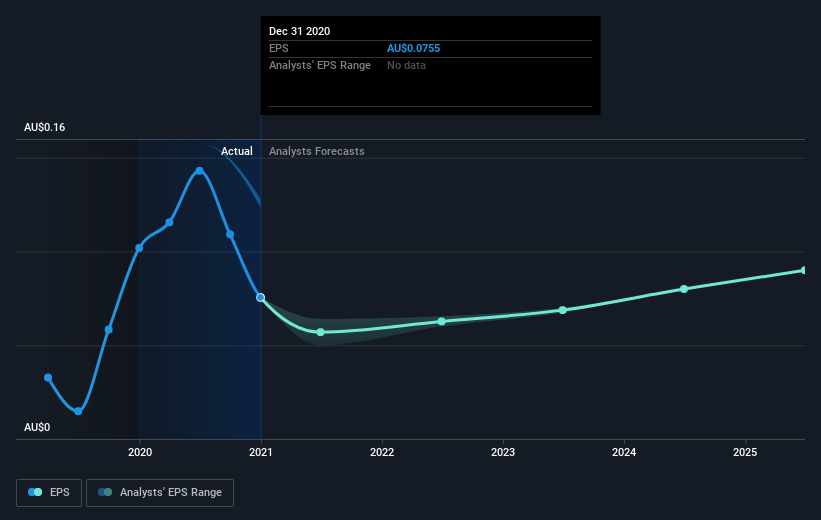Select the forecast data point for mid-2022
Viewport: 821px width, 520px height.
(x=441, y=321)
